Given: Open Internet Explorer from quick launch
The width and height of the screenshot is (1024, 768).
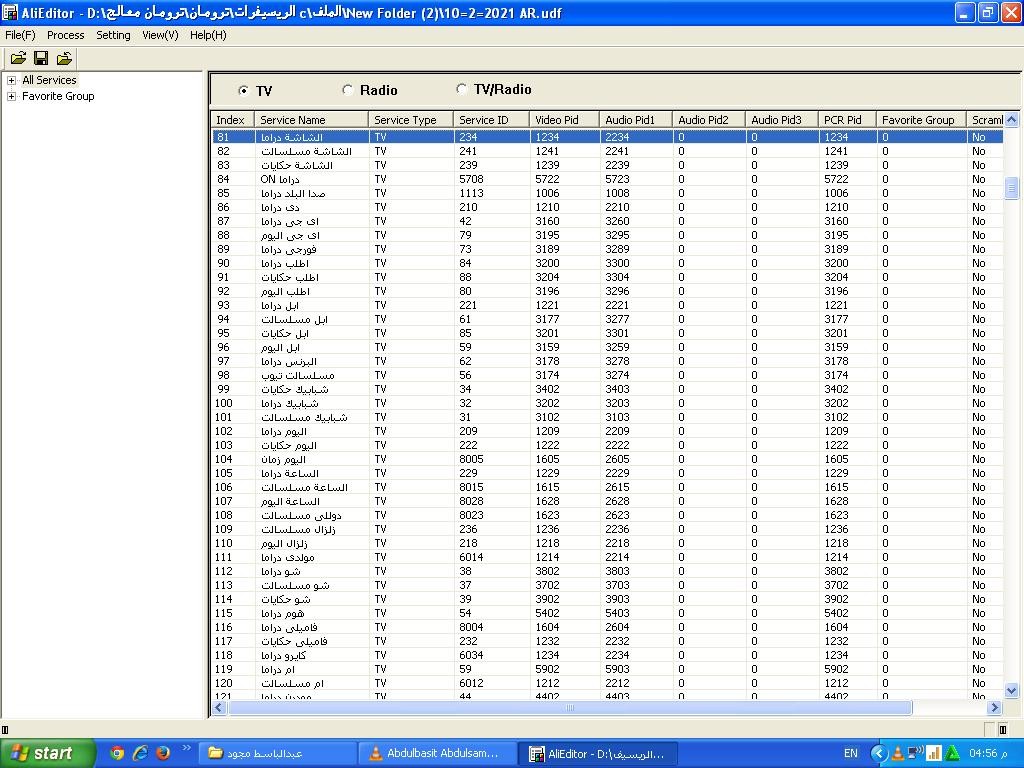Looking at the screenshot, I should click(140, 753).
